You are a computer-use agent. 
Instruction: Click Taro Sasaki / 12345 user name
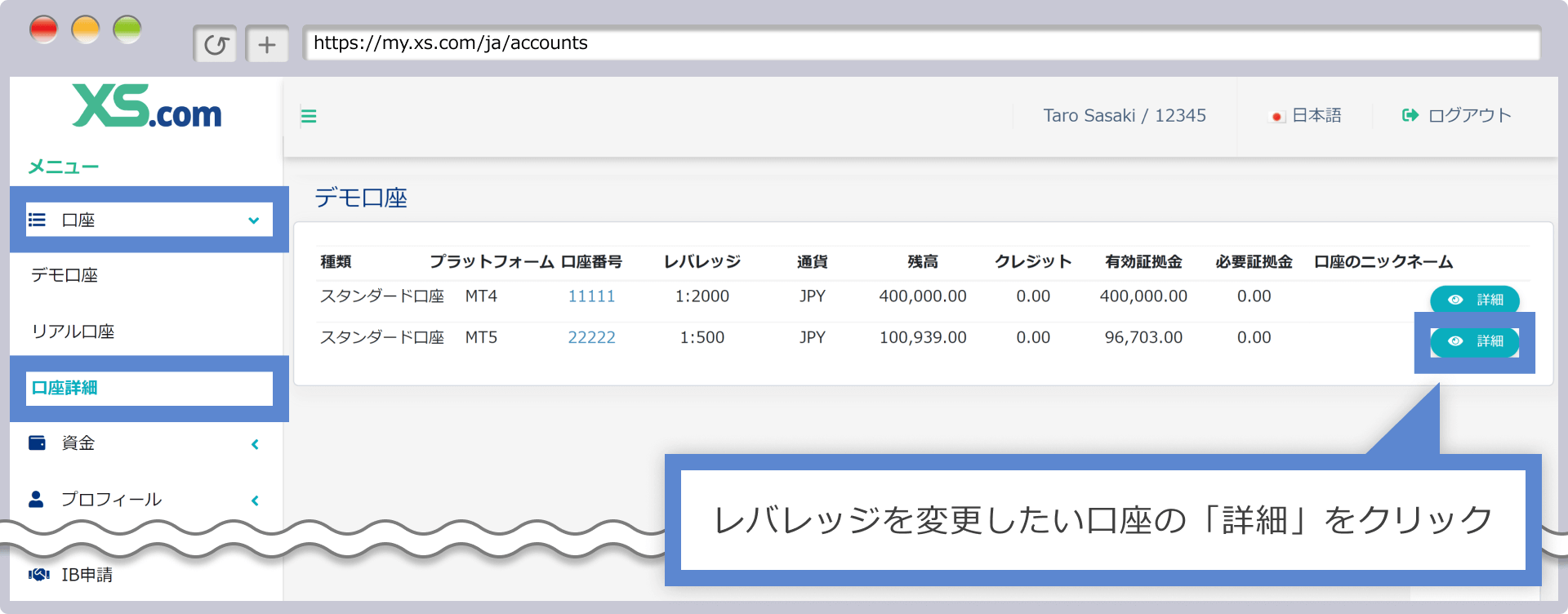[x=1125, y=116]
